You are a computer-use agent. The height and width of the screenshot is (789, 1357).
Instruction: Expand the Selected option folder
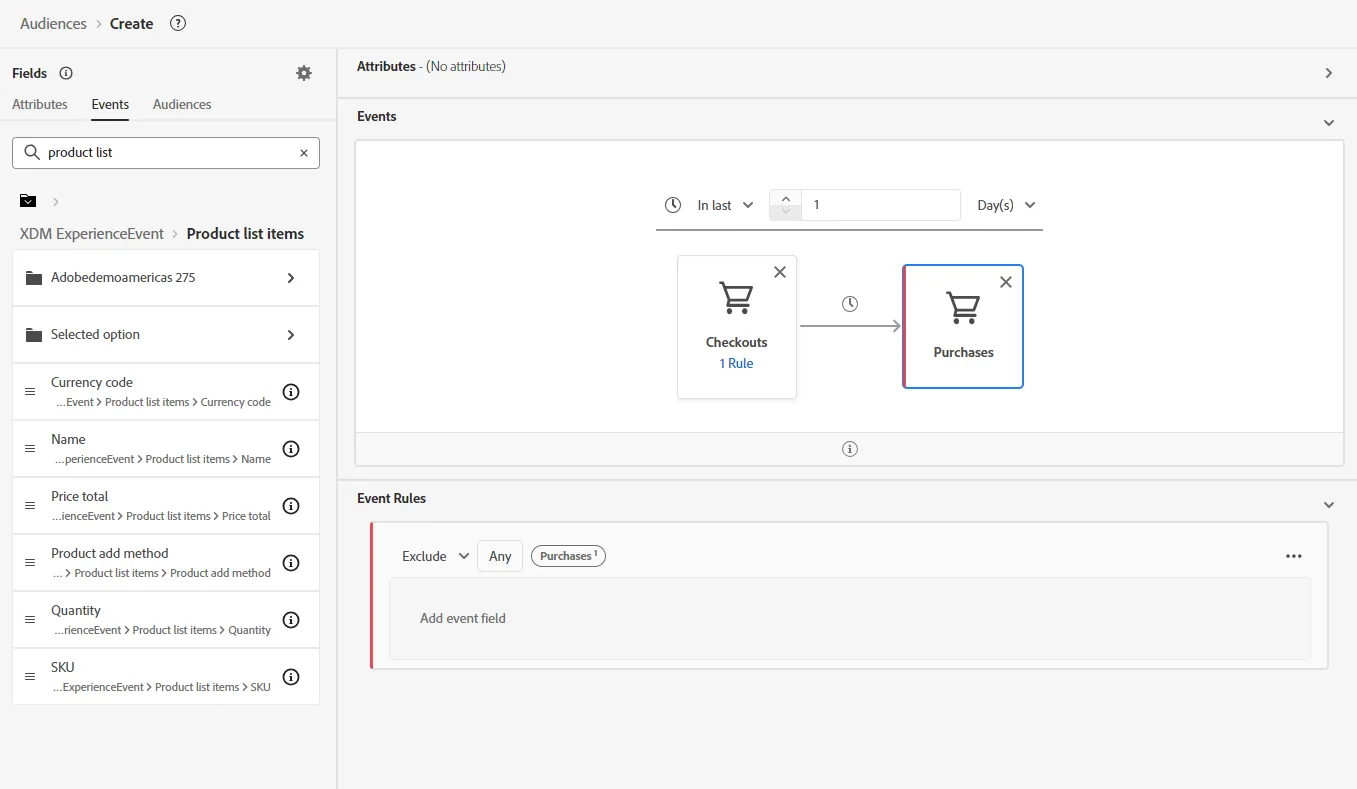(166, 335)
